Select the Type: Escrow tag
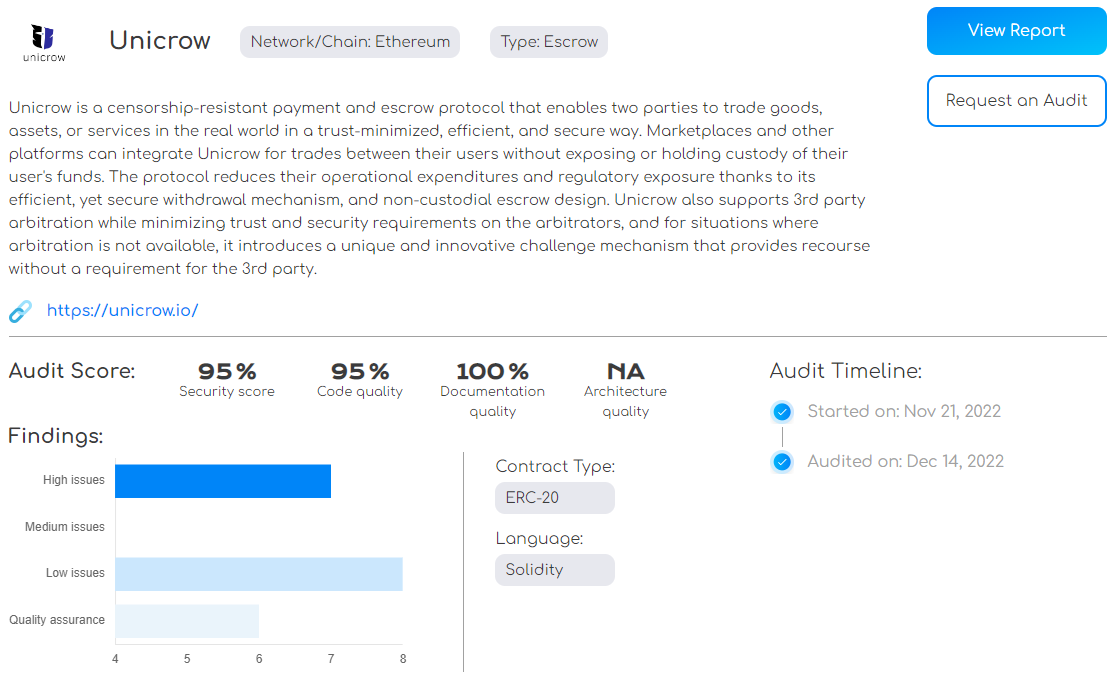 coord(548,41)
